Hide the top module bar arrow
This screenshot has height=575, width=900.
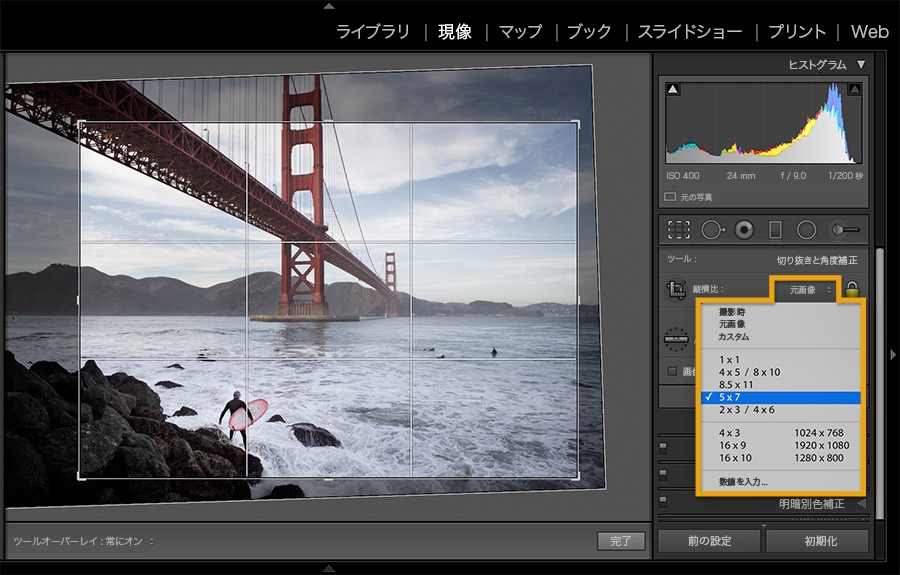coord(329,6)
